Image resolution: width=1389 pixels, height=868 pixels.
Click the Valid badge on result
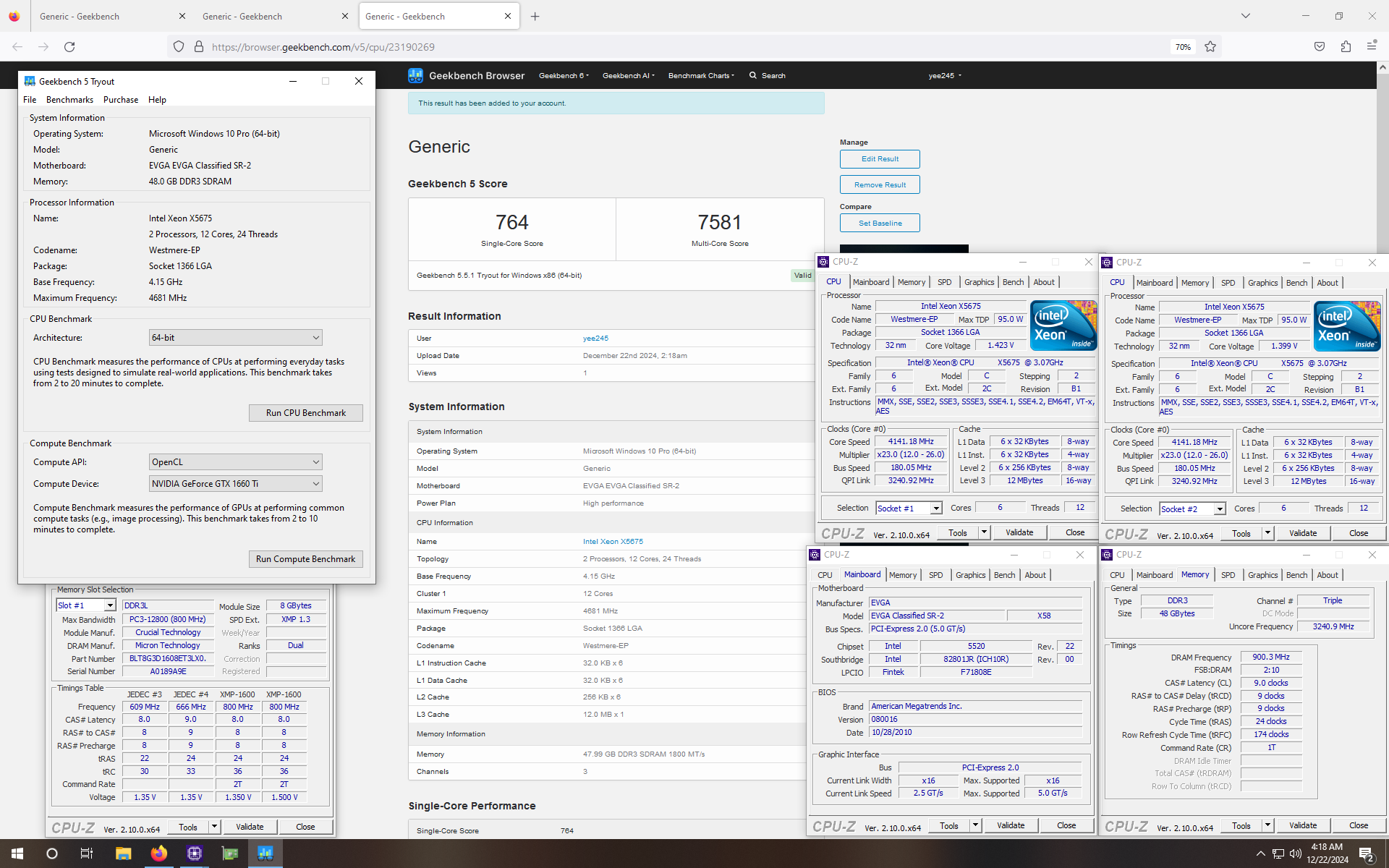[802, 276]
